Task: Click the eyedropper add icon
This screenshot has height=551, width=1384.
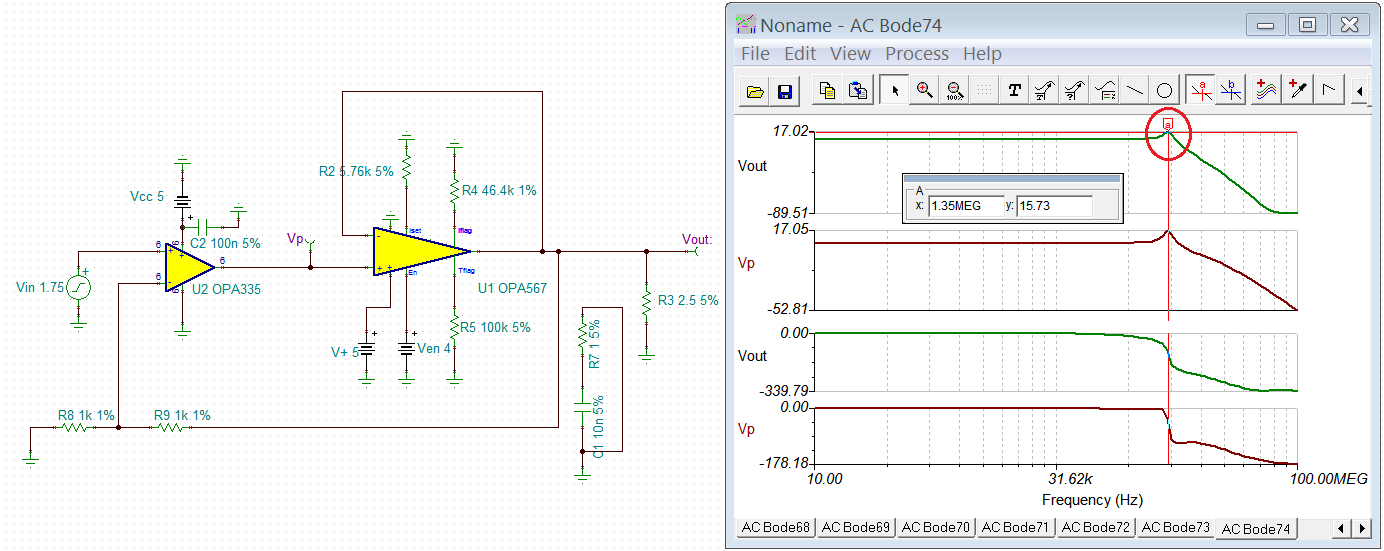Action: pos(1298,91)
